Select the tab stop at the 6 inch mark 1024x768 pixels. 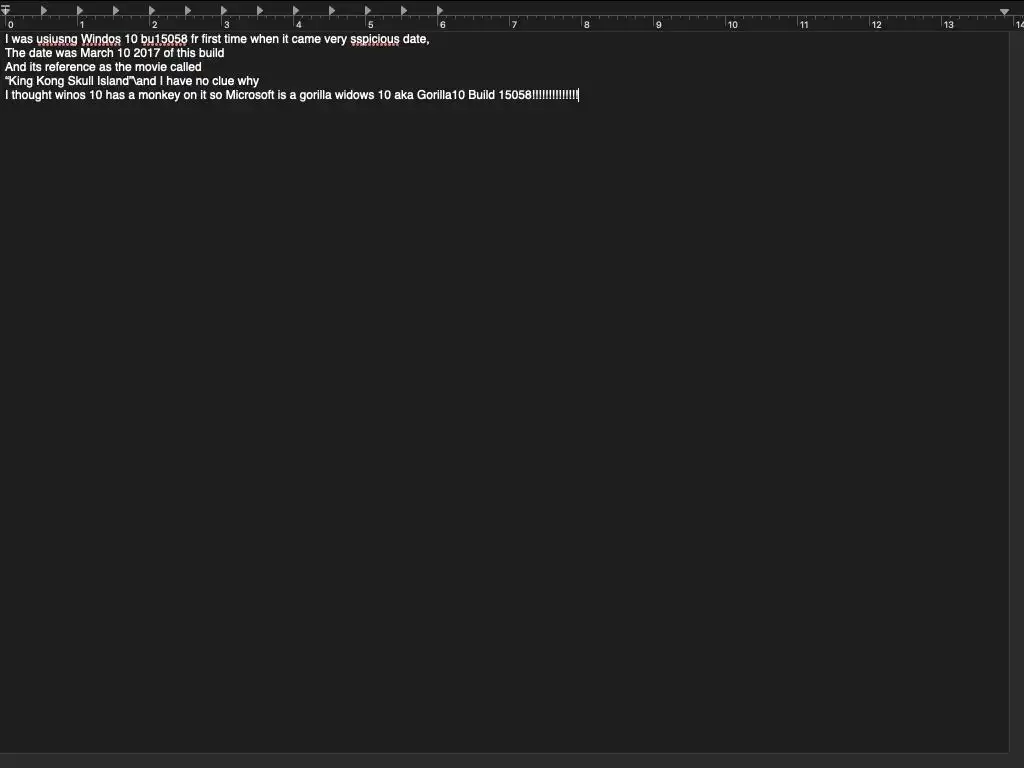tap(440, 10)
